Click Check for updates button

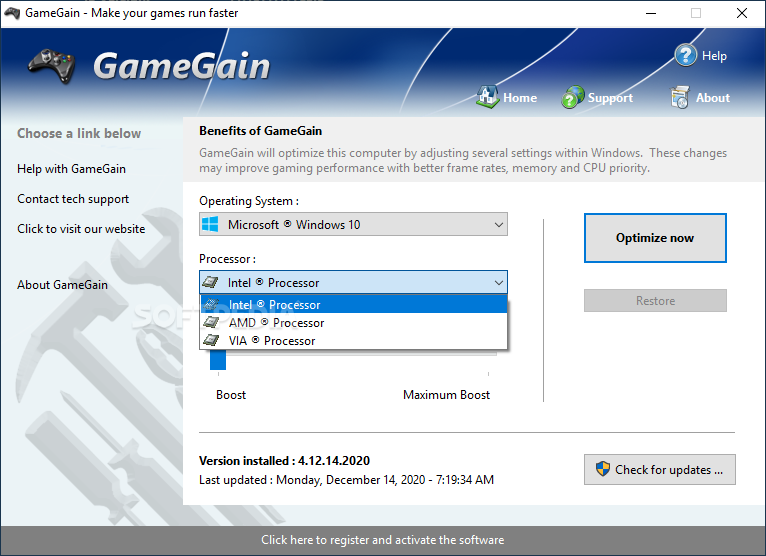pyautogui.click(x=660, y=470)
